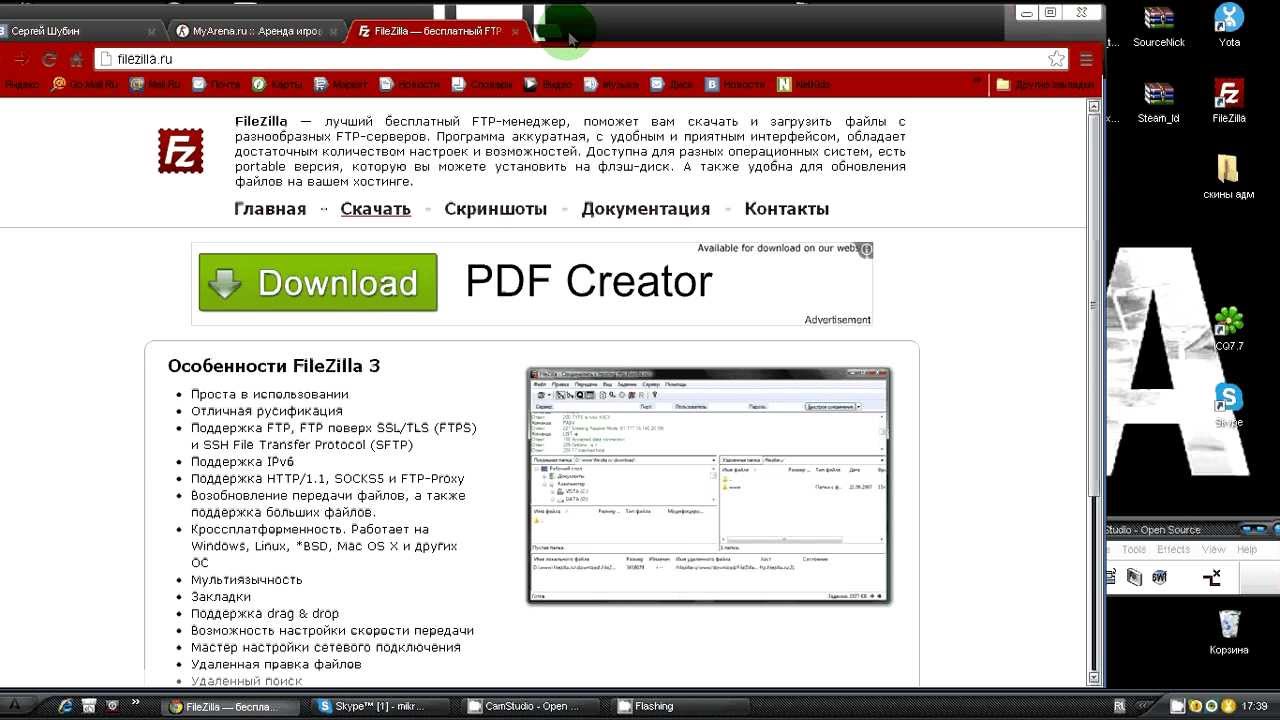The height and width of the screenshot is (720, 1280).
Task: Reload the filezilla.ru page
Action: [x=48, y=60]
